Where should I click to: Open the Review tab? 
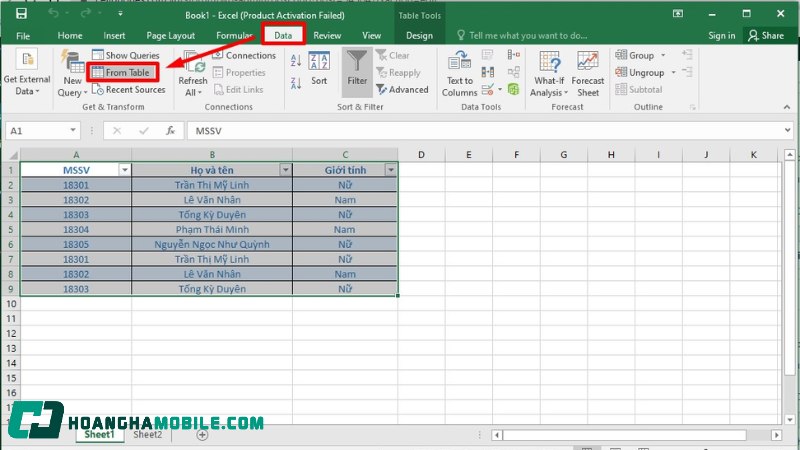327,36
